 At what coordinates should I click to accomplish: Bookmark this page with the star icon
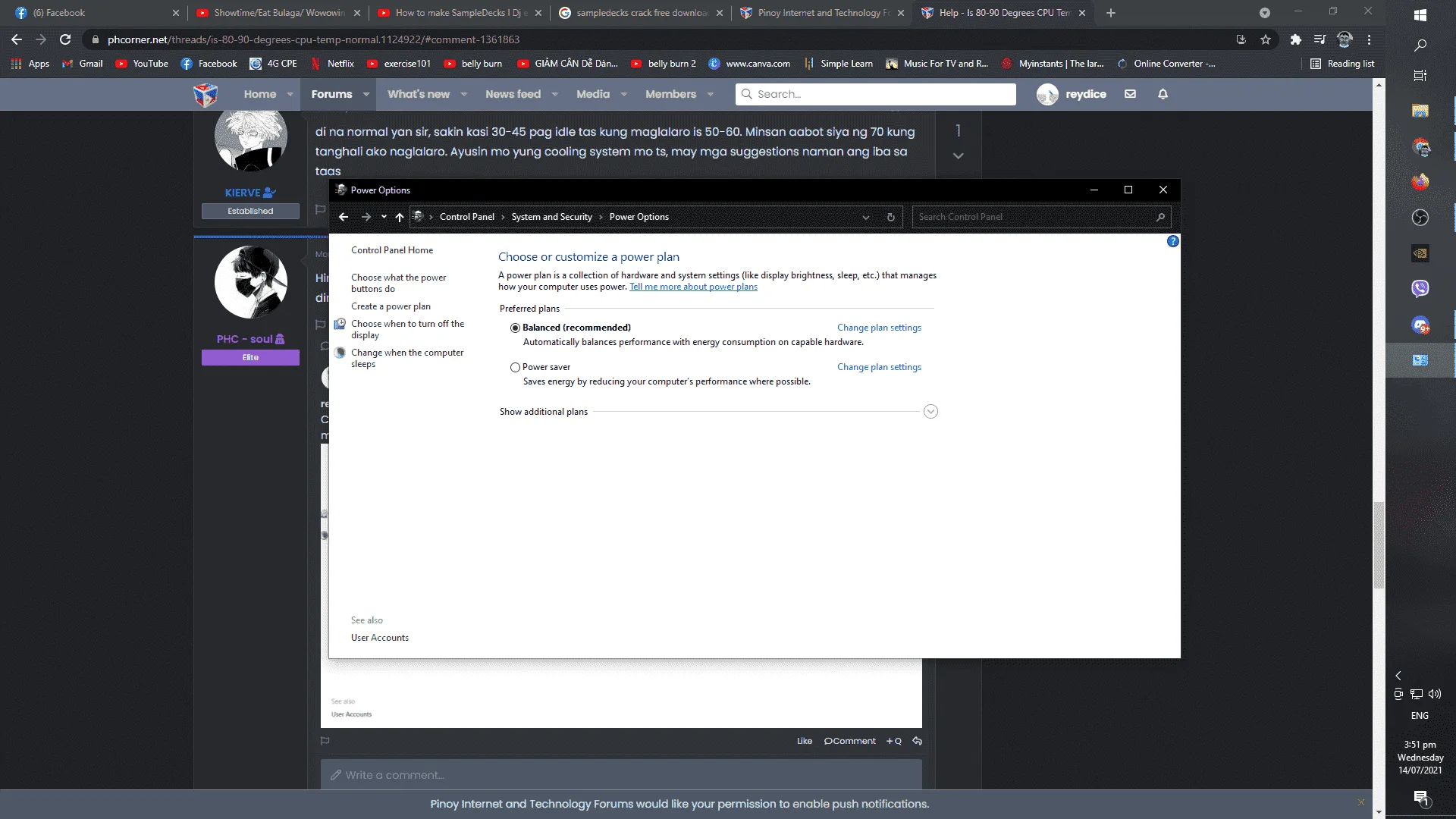[x=1266, y=39]
